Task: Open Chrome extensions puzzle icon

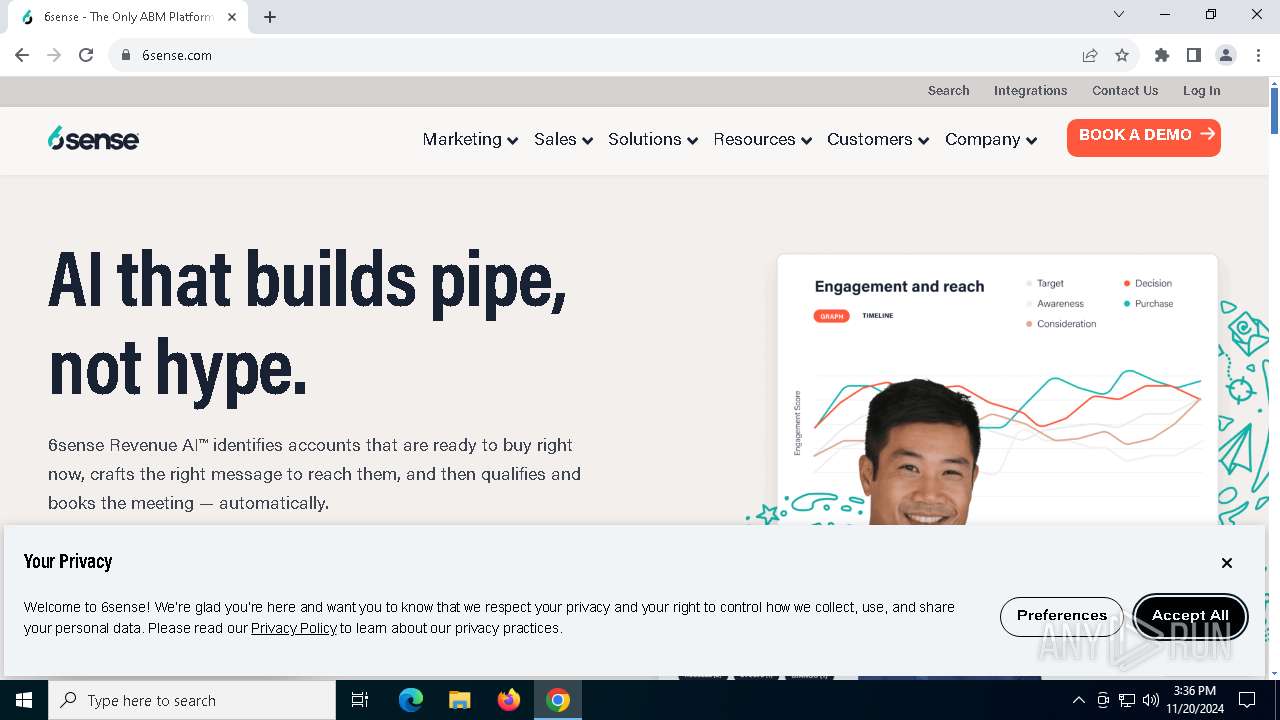Action: tap(1162, 55)
